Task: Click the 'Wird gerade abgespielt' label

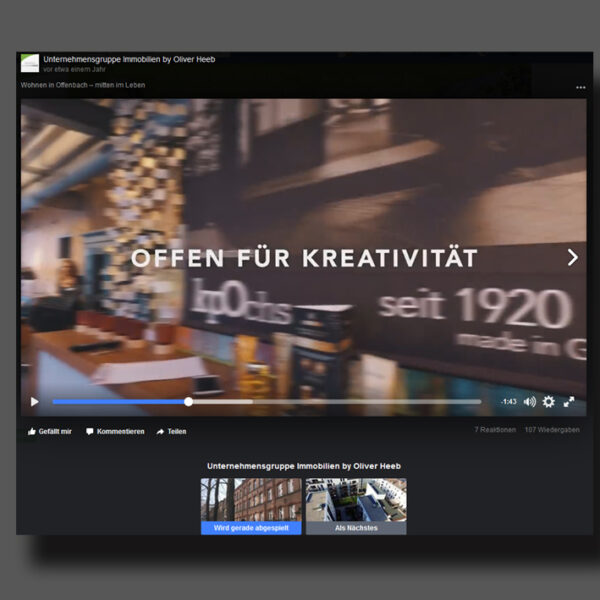Action: point(251,528)
